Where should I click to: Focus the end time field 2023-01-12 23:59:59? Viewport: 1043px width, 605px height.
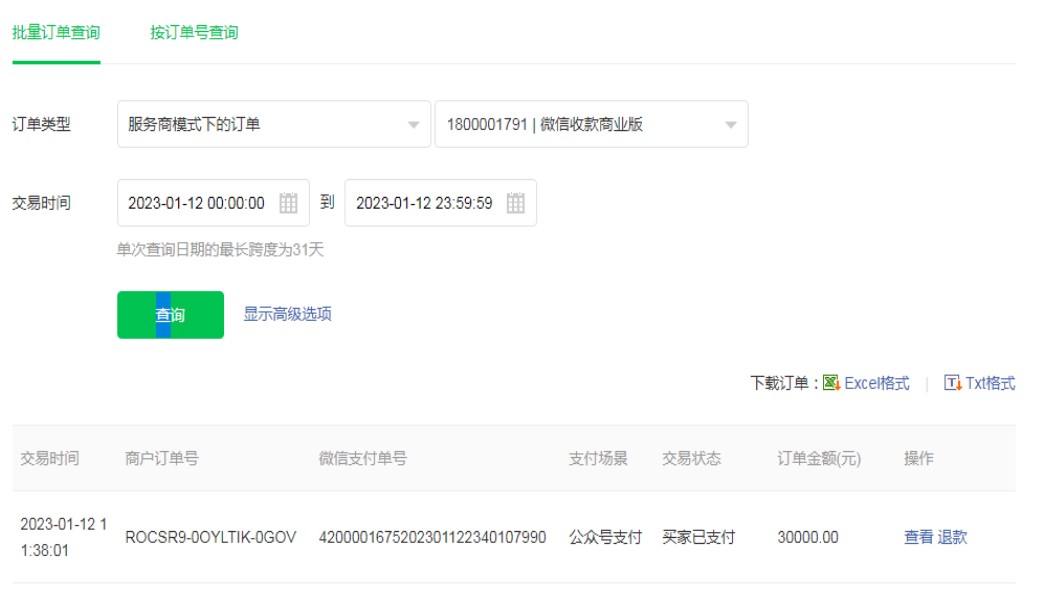coord(424,203)
